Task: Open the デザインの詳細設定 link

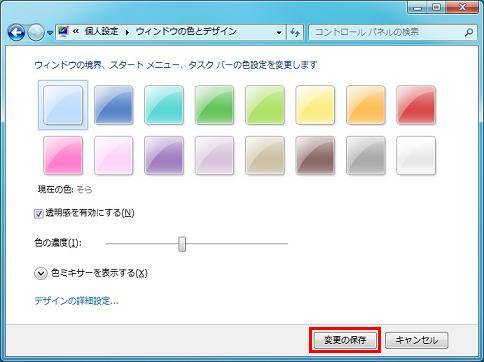Action: tap(76, 301)
